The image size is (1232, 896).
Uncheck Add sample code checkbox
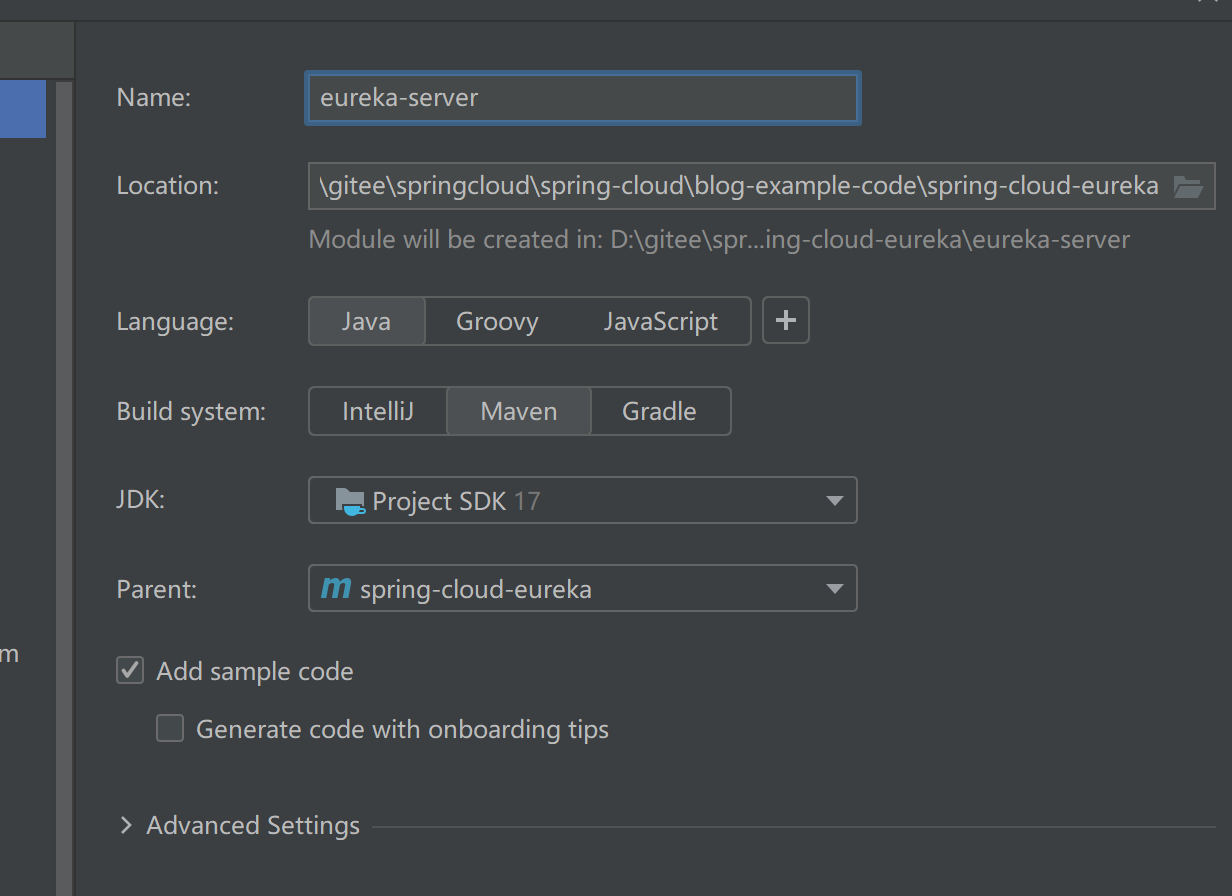click(x=130, y=670)
